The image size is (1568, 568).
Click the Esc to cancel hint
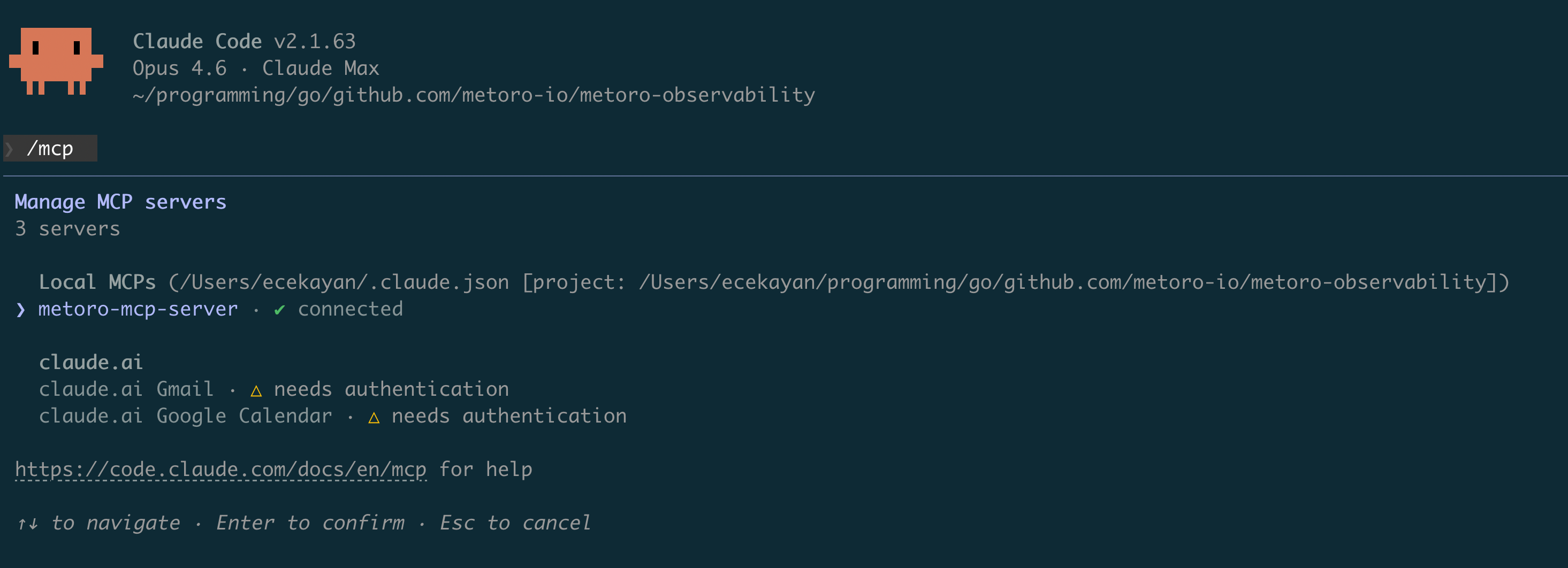point(515,523)
